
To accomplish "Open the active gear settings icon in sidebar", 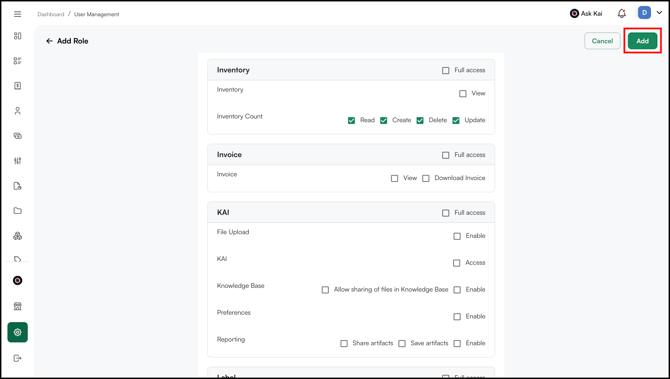I will (18, 332).
